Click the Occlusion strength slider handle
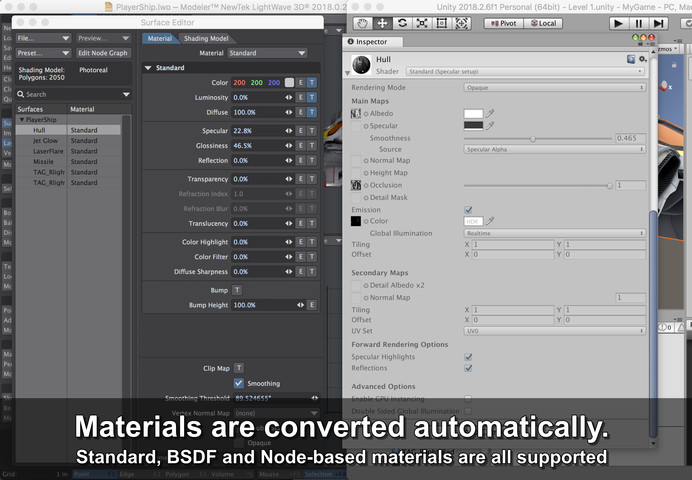Image resolution: width=692 pixels, height=480 pixels. click(609, 186)
